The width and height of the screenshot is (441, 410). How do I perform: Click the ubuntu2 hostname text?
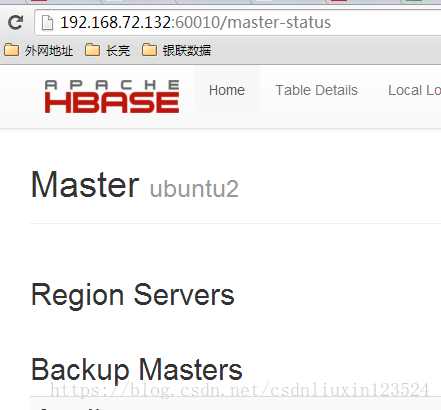coord(194,189)
